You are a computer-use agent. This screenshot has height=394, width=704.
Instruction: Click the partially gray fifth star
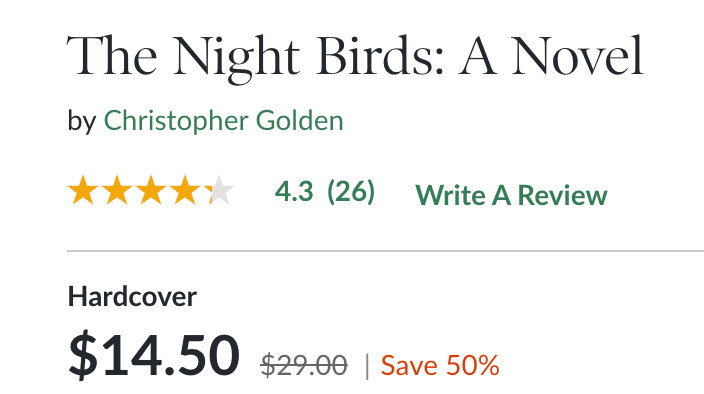(x=219, y=190)
